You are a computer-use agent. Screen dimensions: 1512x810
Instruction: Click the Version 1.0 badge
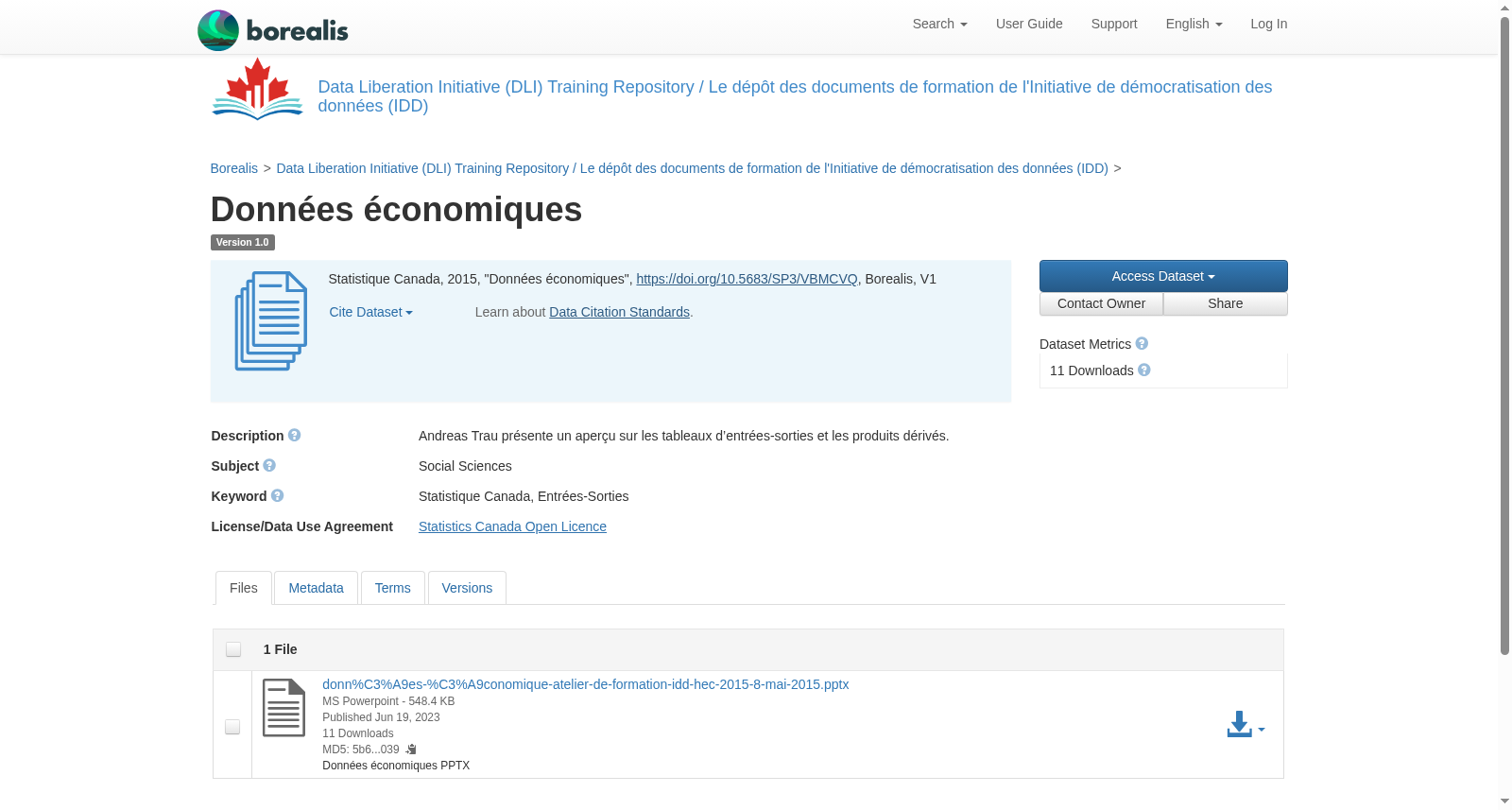(243, 243)
